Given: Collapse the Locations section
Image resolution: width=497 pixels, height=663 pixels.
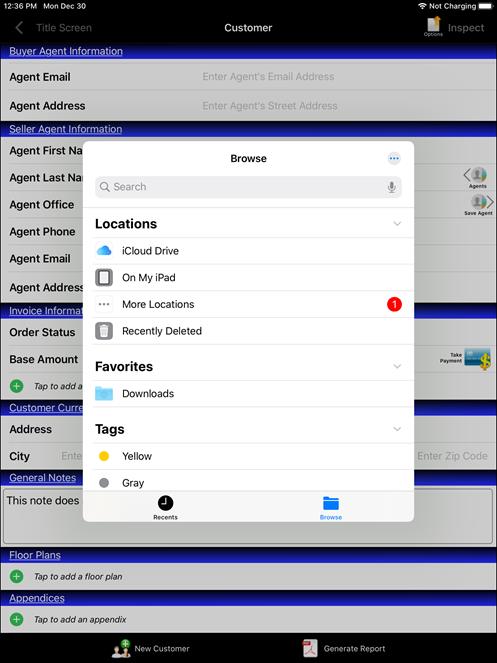Looking at the screenshot, I should tap(397, 224).
